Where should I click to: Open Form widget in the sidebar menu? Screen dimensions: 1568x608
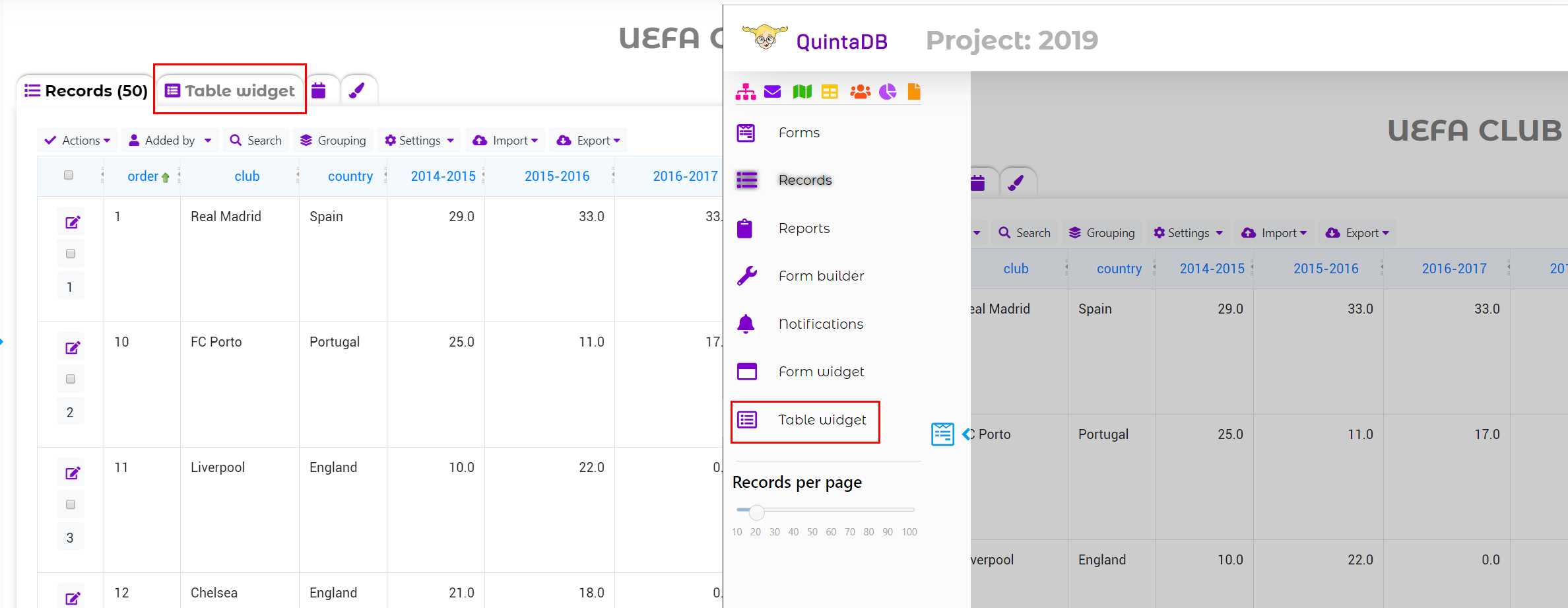(821, 372)
